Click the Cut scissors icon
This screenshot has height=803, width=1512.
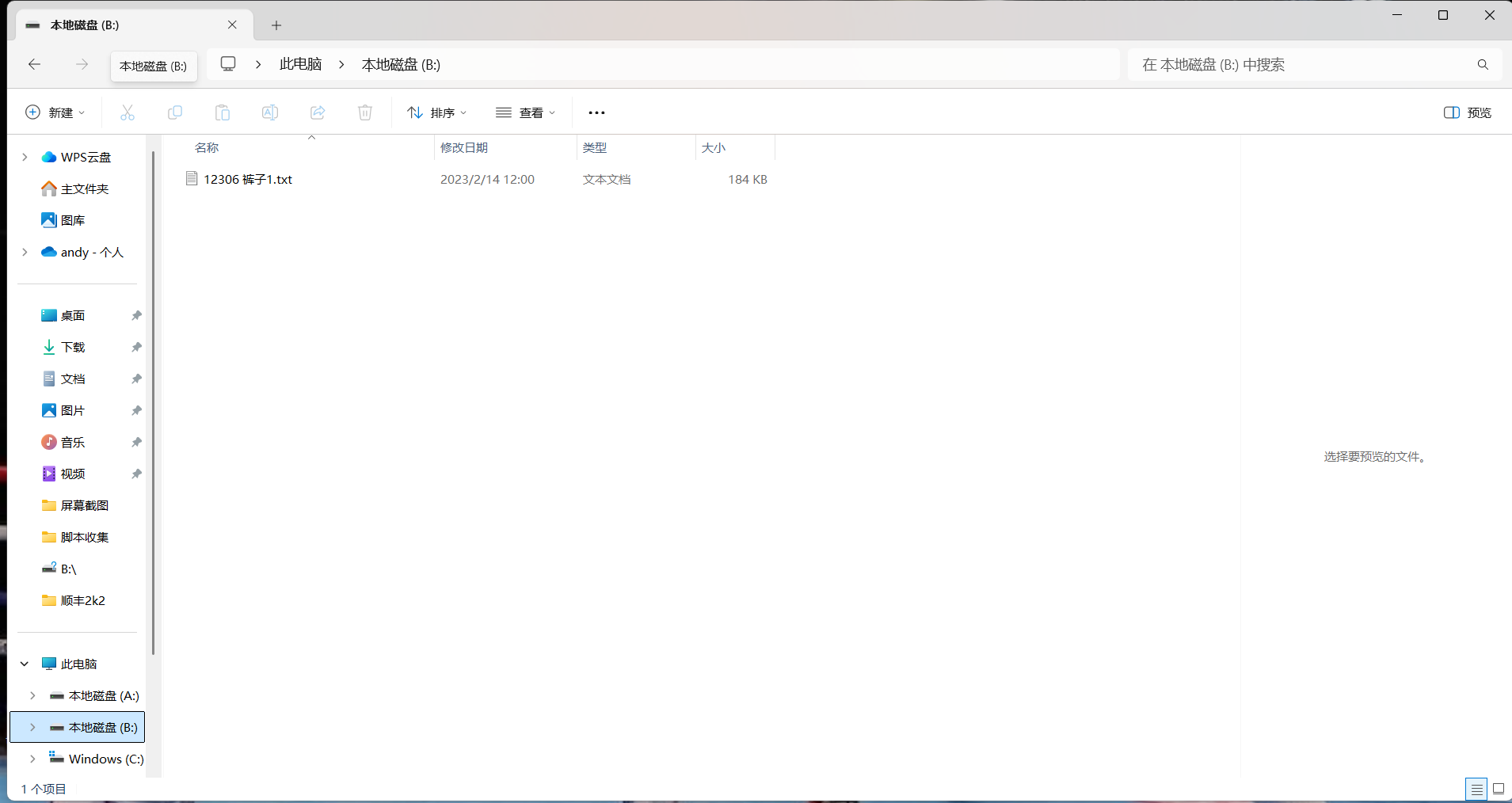[128, 112]
